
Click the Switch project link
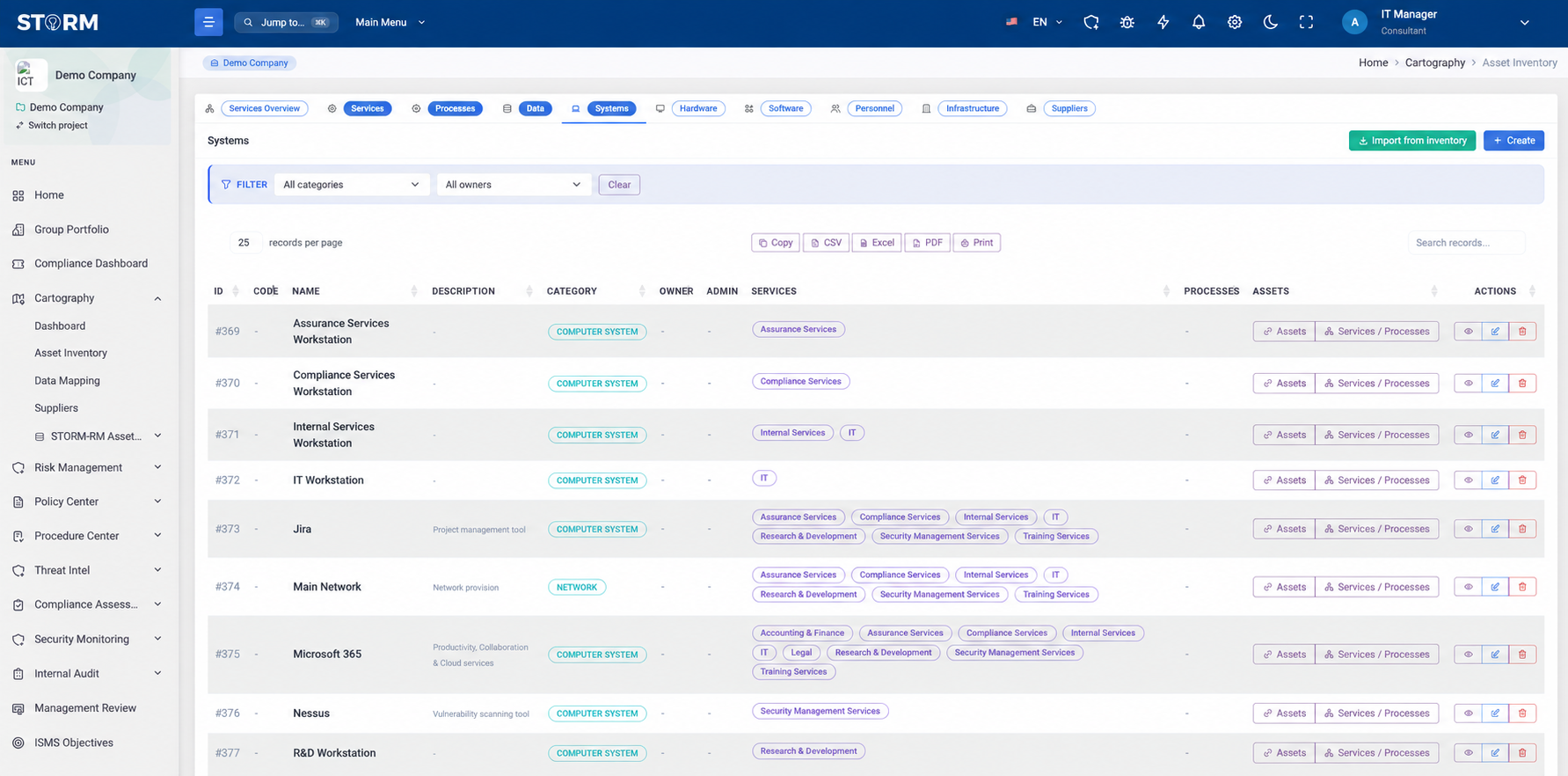click(x=58, y=126)
